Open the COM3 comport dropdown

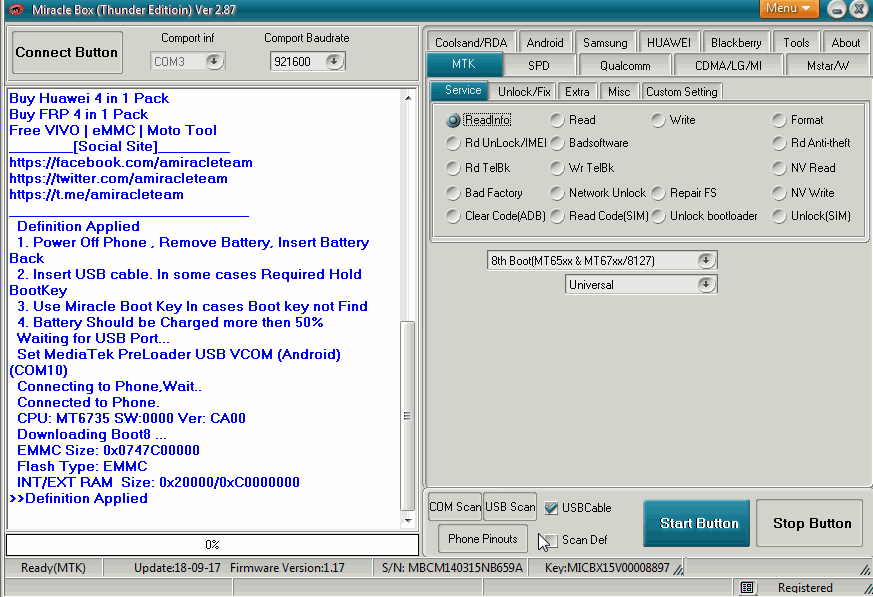214,61
